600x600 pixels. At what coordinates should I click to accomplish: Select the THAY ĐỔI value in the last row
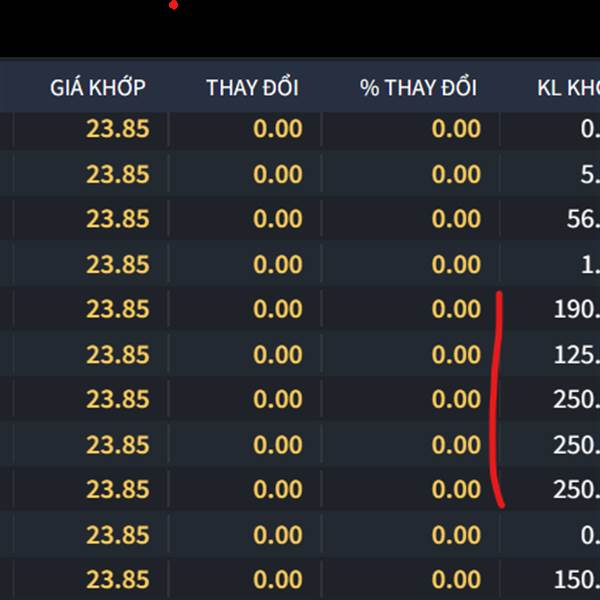pyautogui.click(x=277, y=579)
